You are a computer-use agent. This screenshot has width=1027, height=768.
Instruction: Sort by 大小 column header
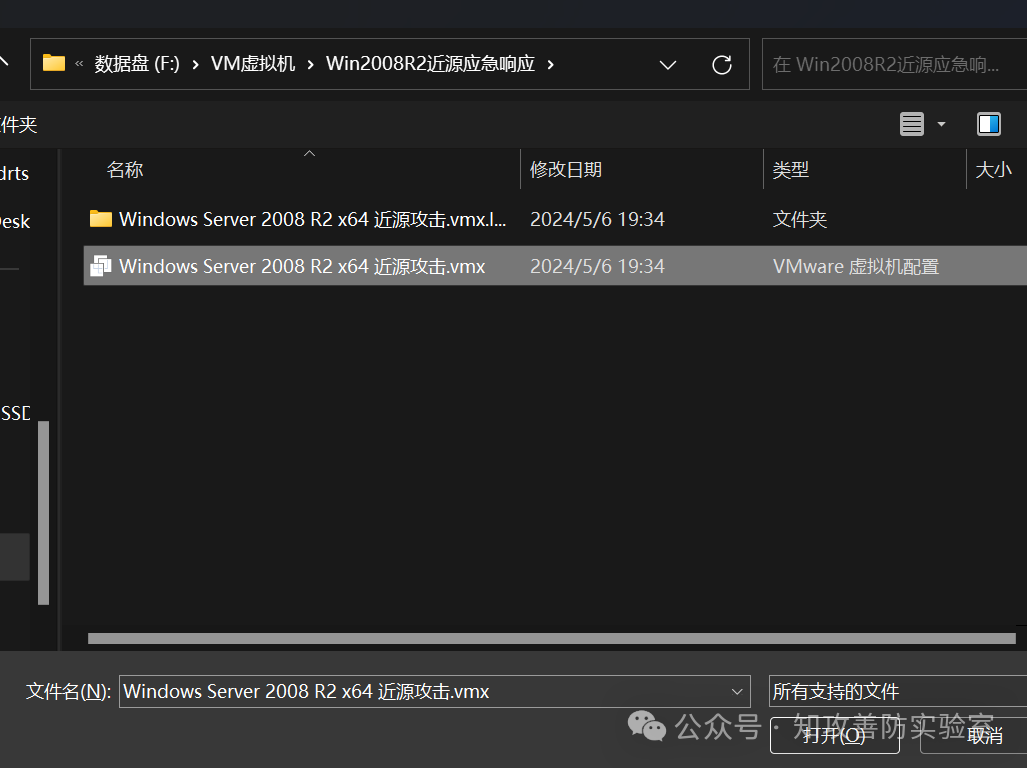point(993,170)
